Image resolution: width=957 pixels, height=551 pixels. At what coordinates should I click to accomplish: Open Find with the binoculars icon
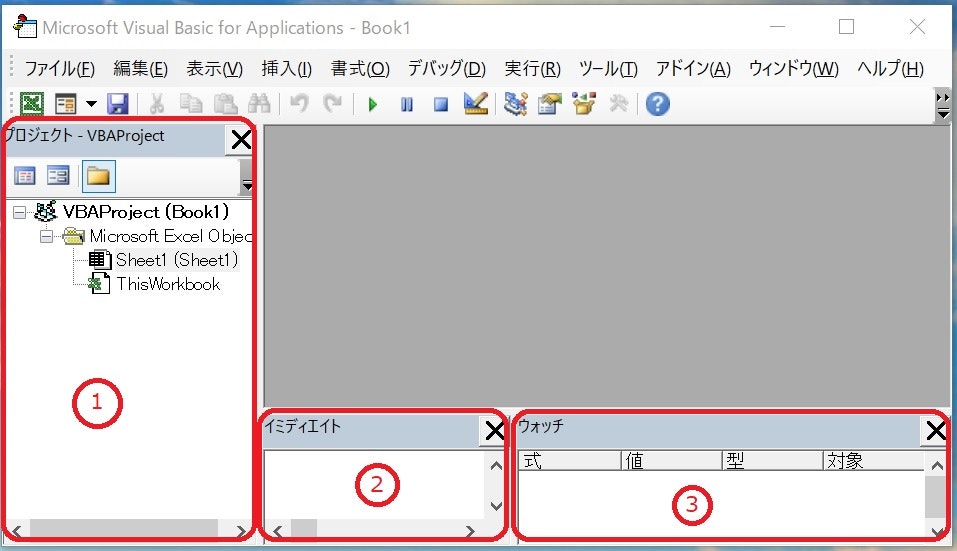pos(259,104)
